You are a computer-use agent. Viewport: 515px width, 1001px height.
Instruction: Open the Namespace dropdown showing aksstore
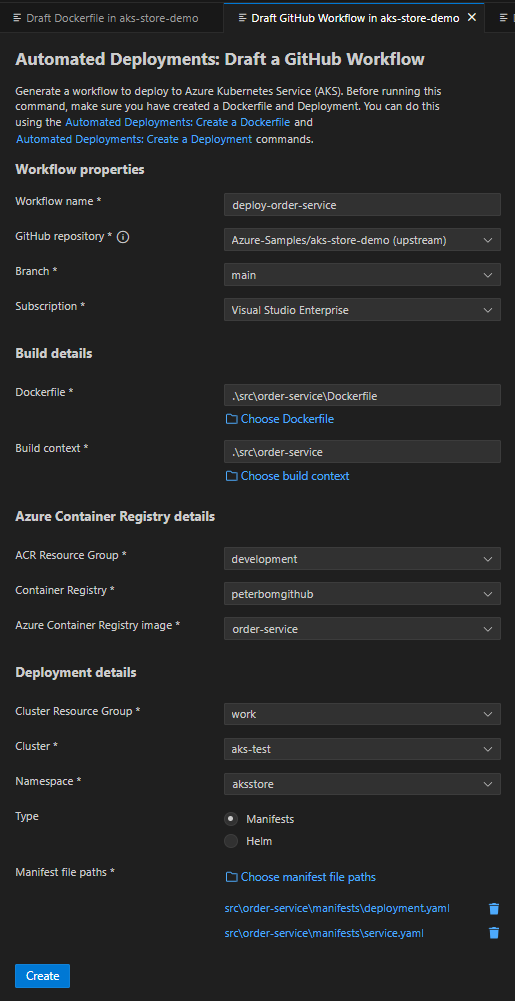(x=362, y=785)
